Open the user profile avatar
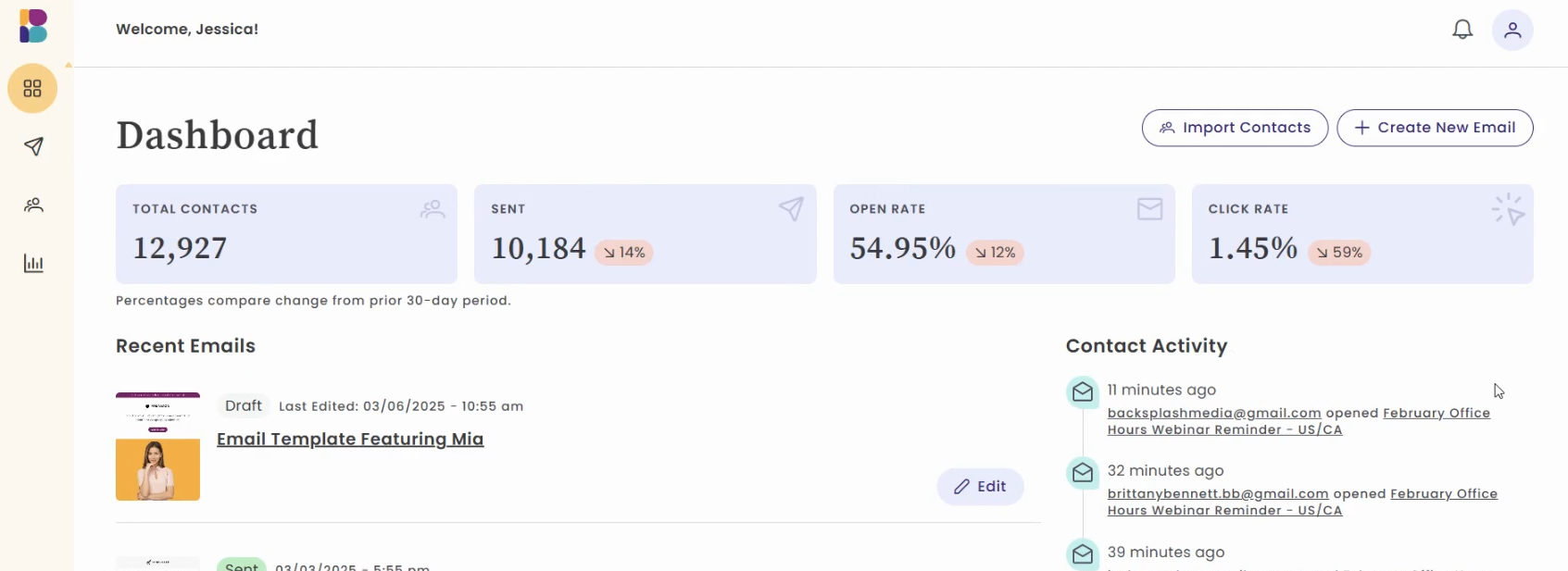This screenshot has width=1568, height=571. 1512,30
